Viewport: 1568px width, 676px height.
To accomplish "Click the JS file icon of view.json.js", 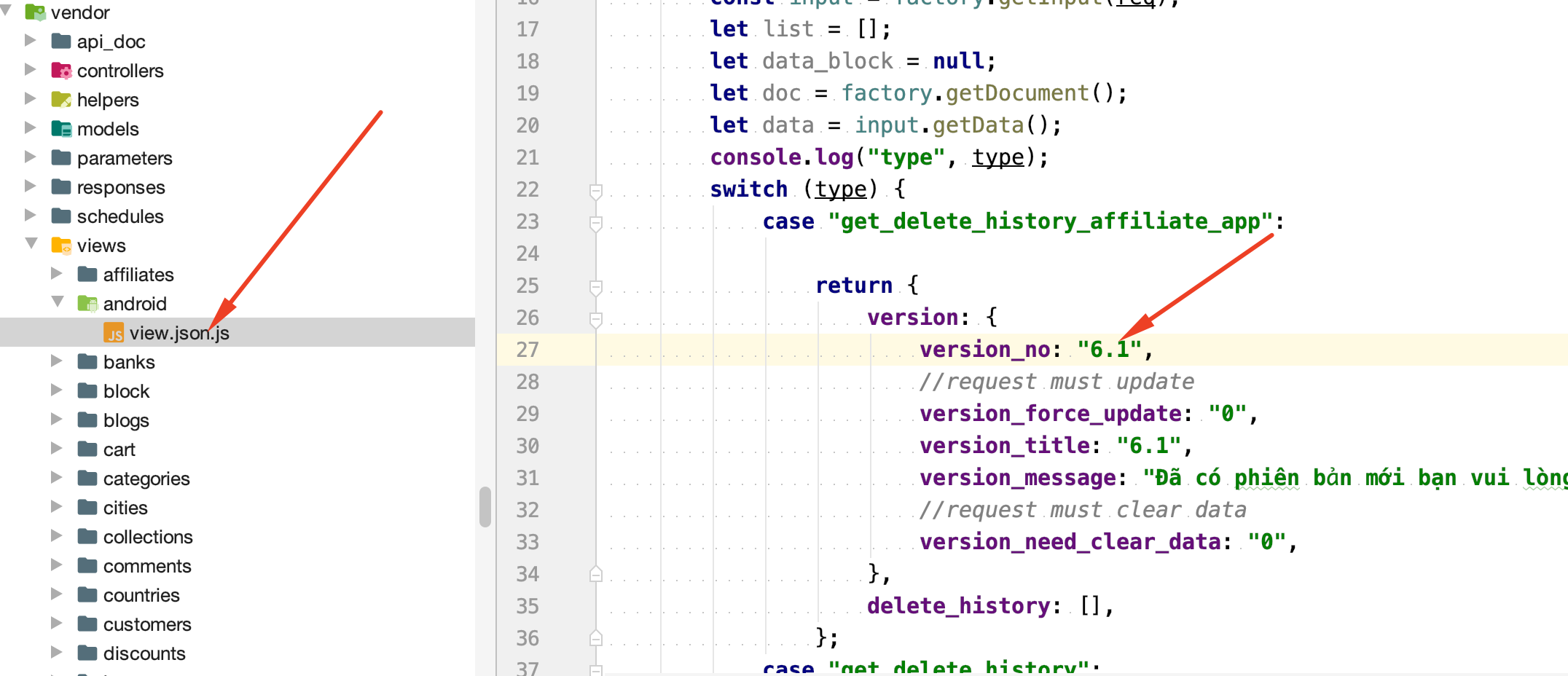I will (x=114, y=333).
